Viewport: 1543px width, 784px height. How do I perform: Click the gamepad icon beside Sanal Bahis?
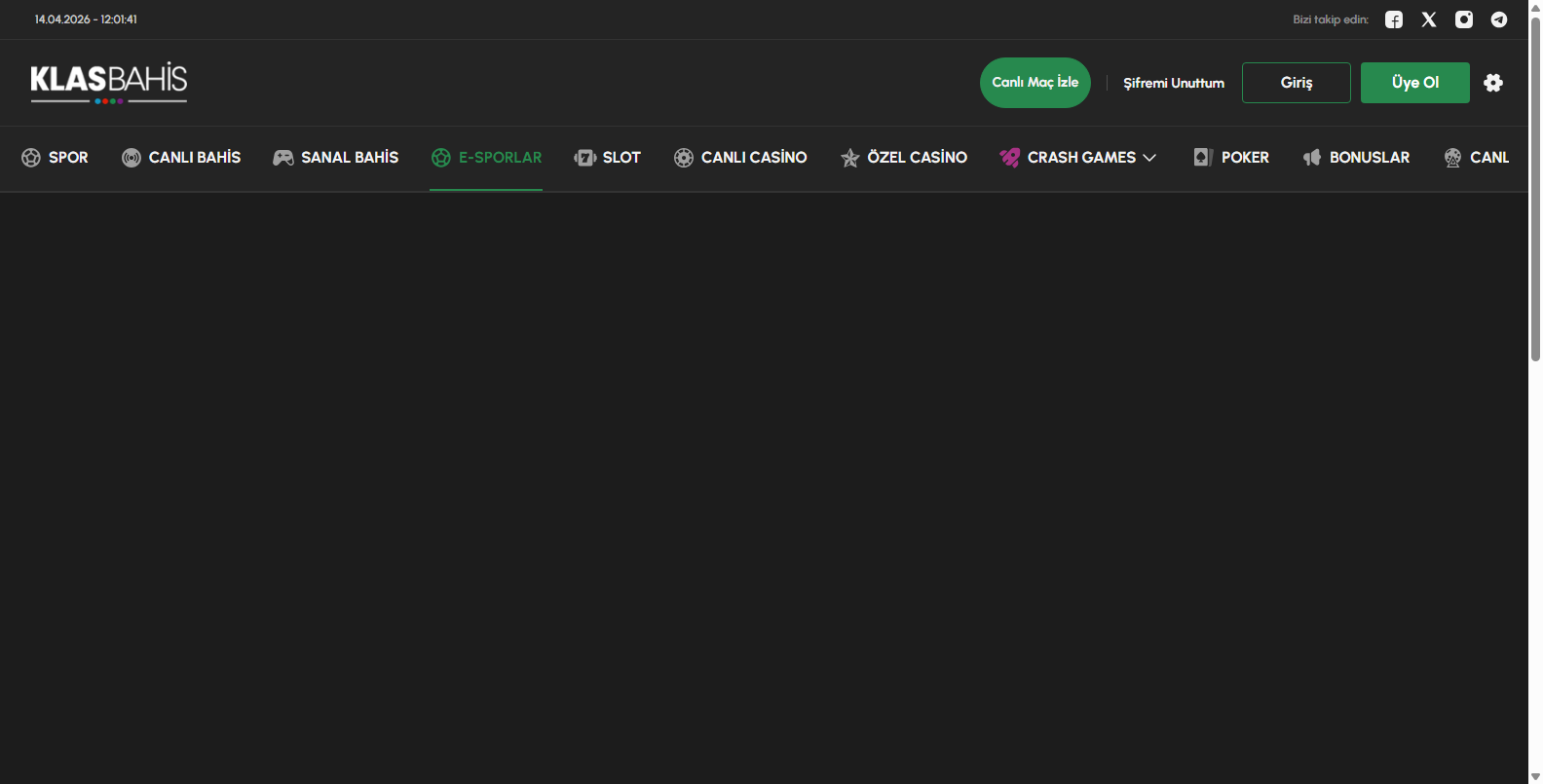[282, 158]
